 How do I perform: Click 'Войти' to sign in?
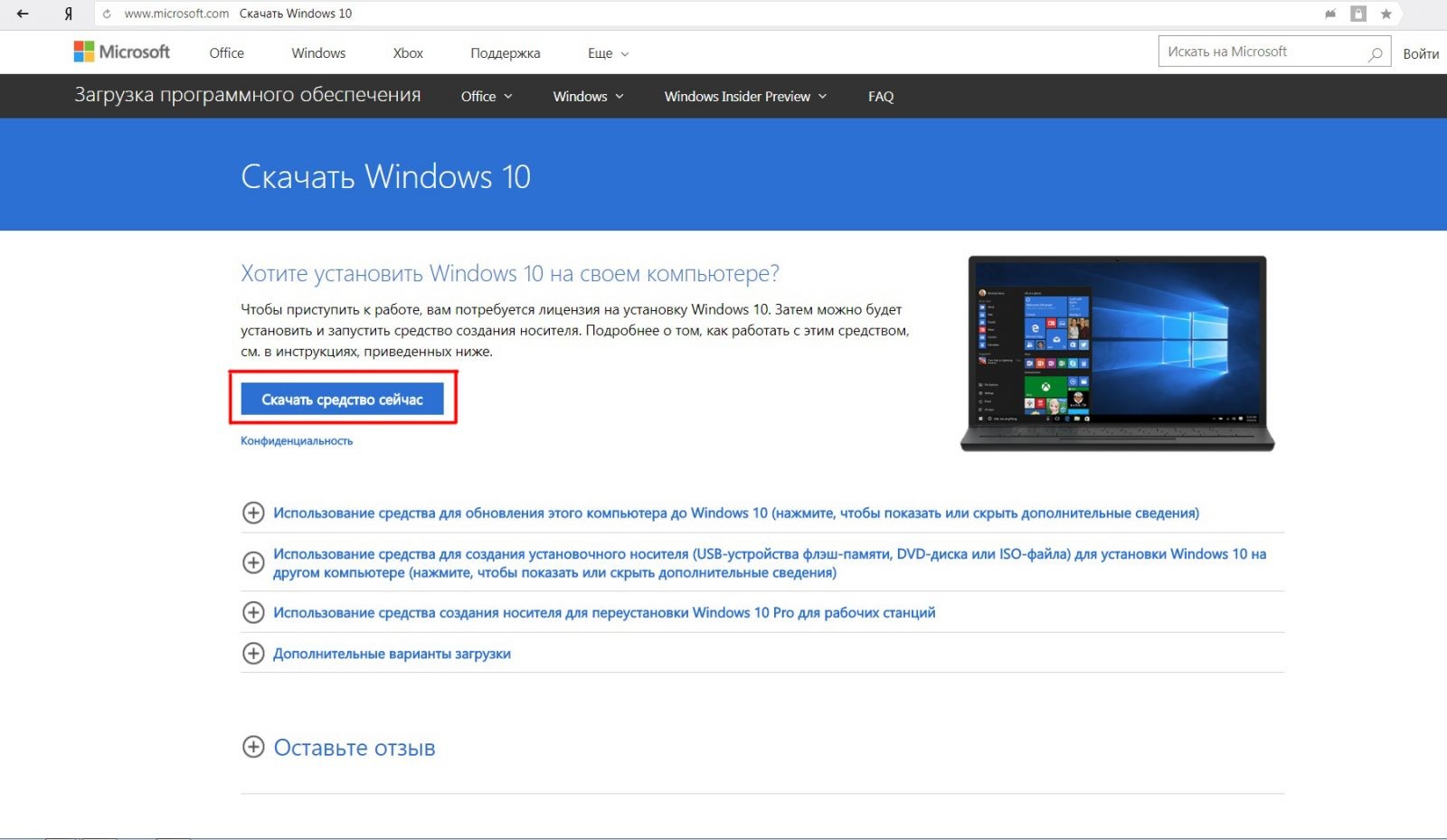(x=1421, y=53)
